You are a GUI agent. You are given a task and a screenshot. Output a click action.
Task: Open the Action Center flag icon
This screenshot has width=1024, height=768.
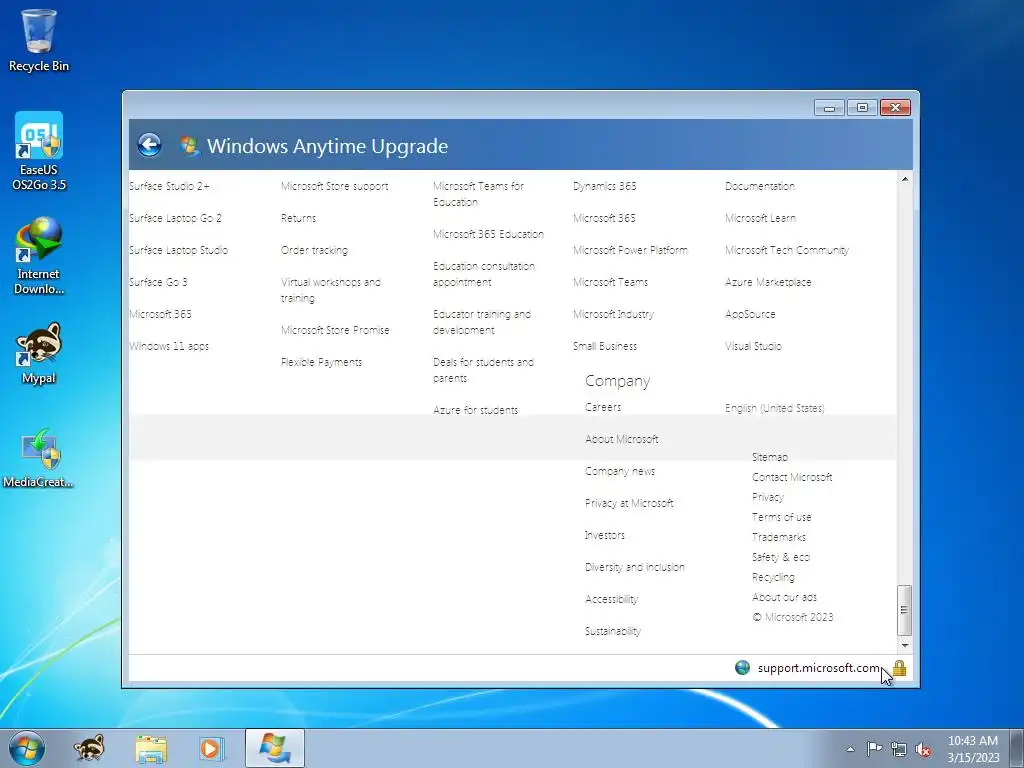pyautogui.click(x=874, y=749)
